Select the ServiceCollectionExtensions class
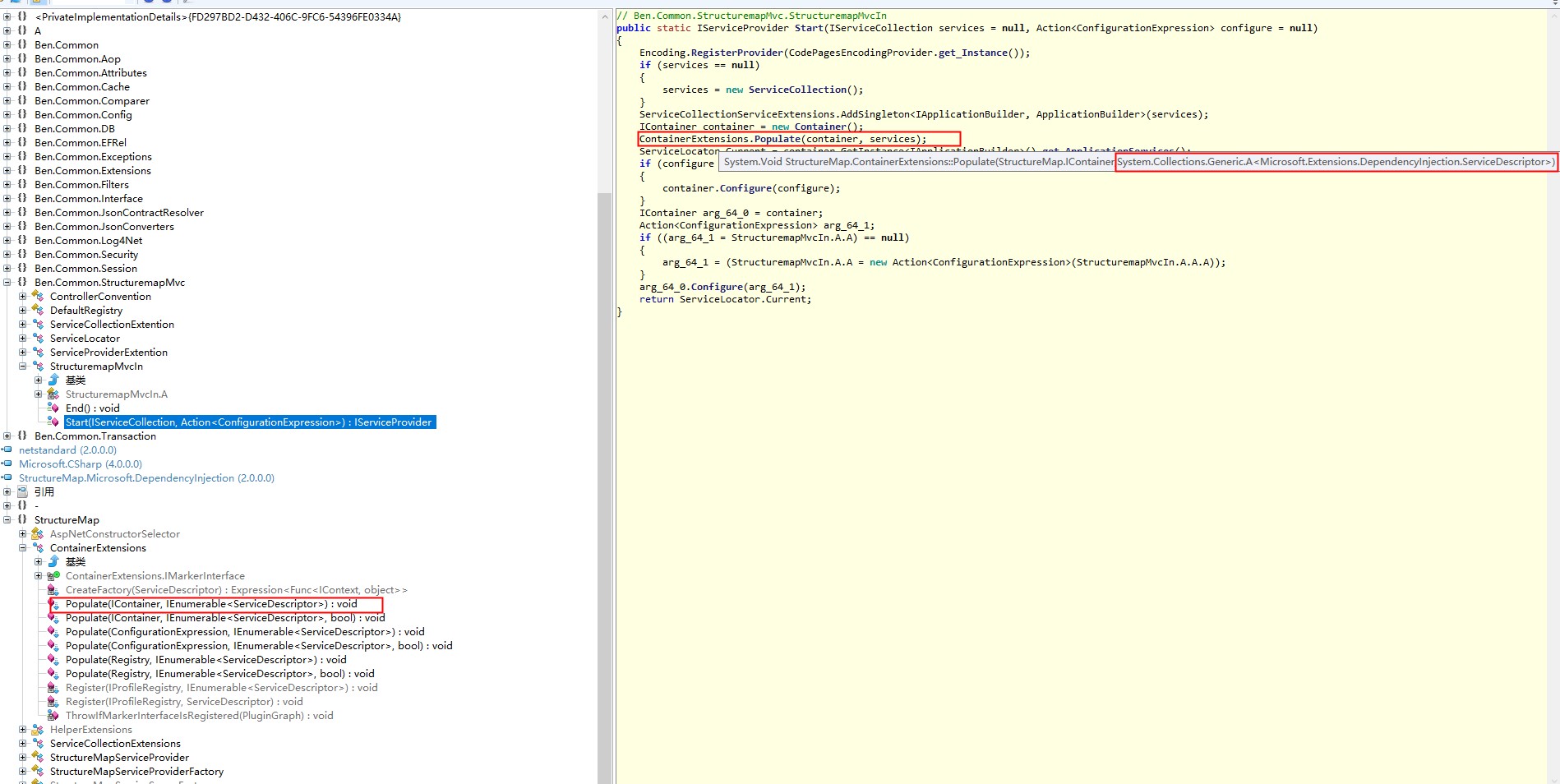 tap(115, 743)
